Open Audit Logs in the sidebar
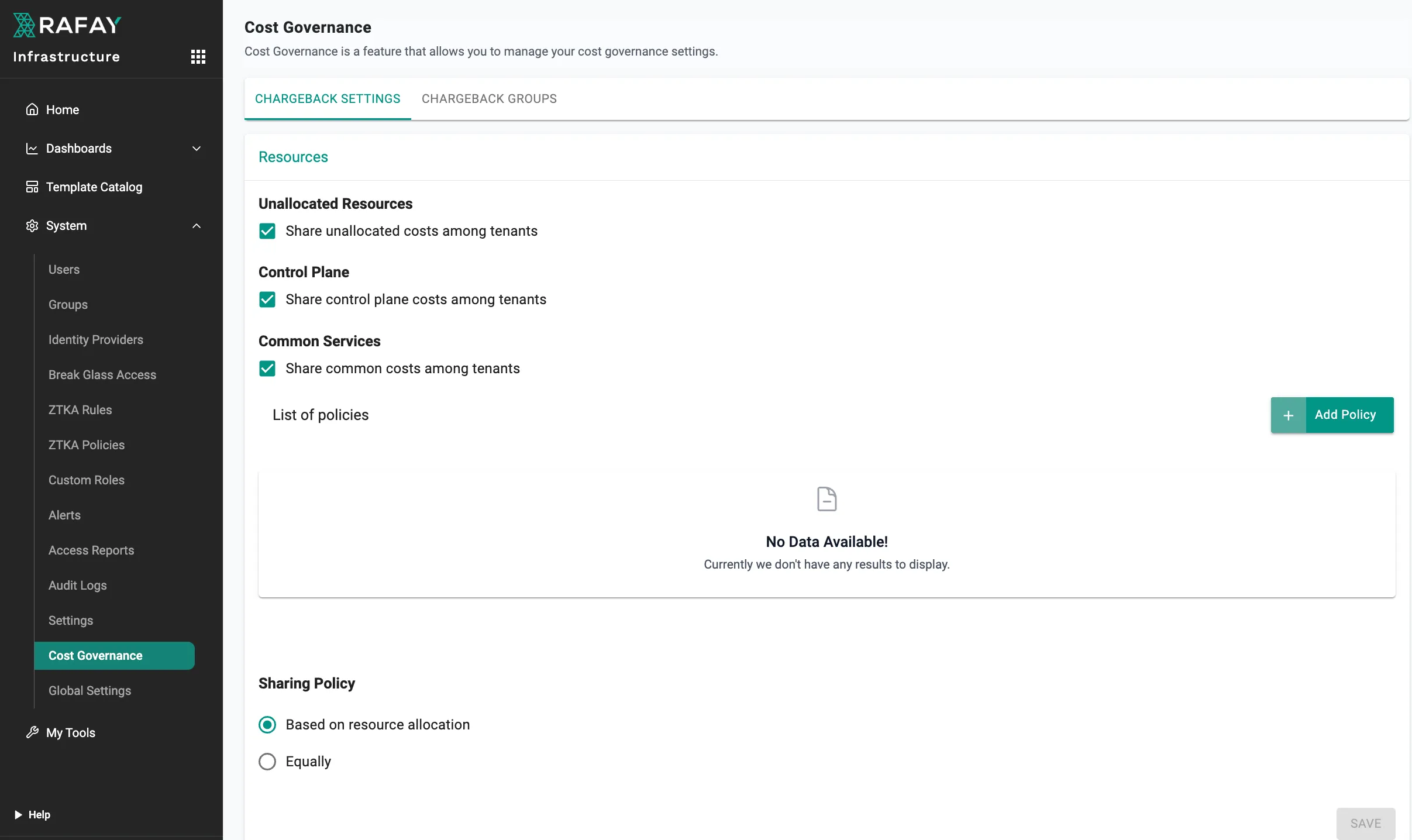 77,586
